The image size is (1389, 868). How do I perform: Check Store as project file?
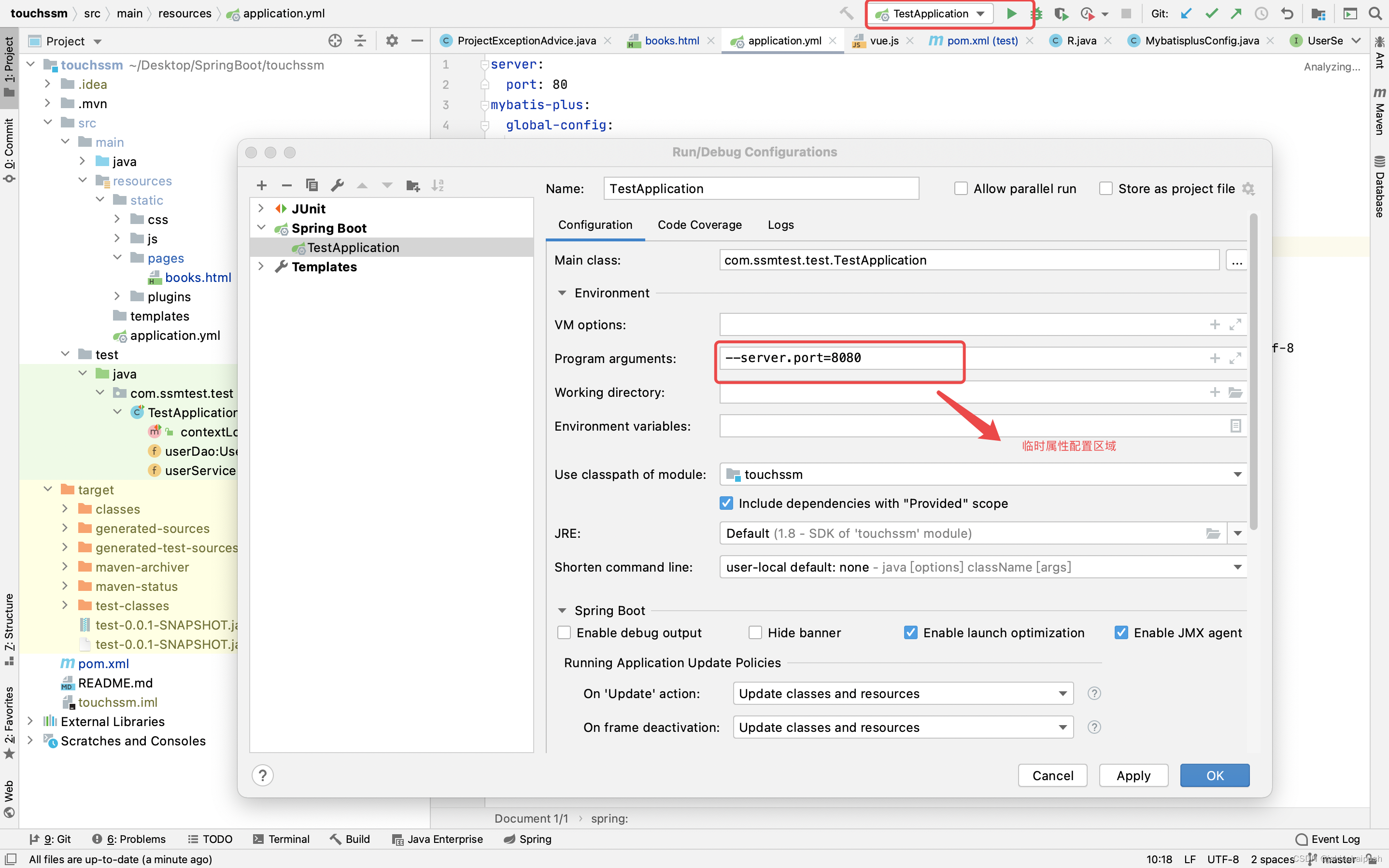point(1106,188)
